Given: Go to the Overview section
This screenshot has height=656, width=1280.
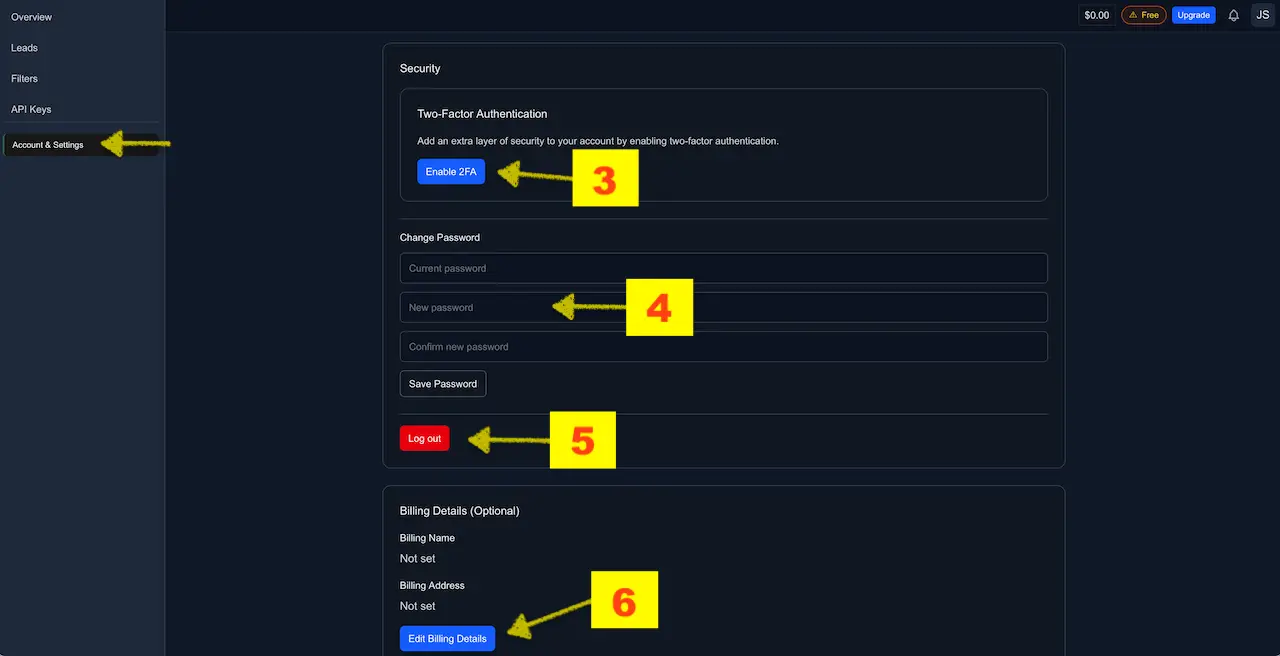Looking at the screenshot, I should [x=31, y=16].
